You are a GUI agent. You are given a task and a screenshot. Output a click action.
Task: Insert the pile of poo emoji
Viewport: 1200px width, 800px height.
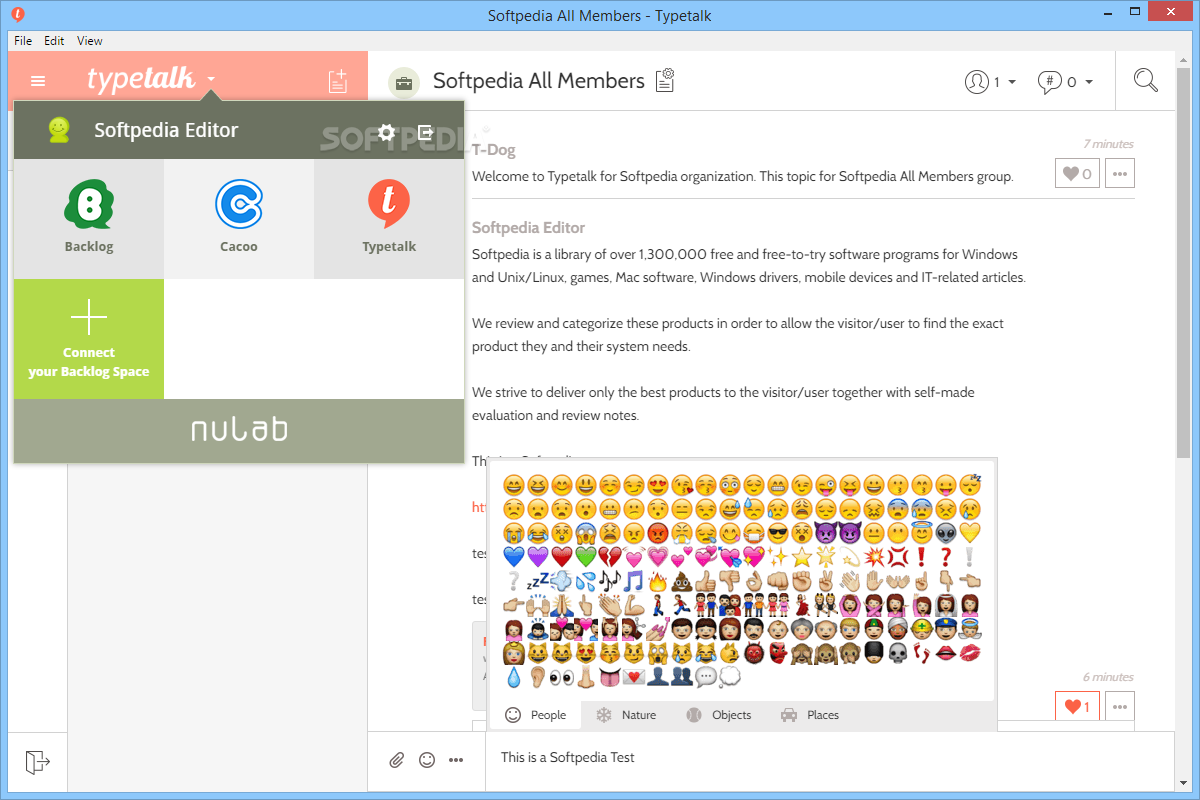click(682, 580)
